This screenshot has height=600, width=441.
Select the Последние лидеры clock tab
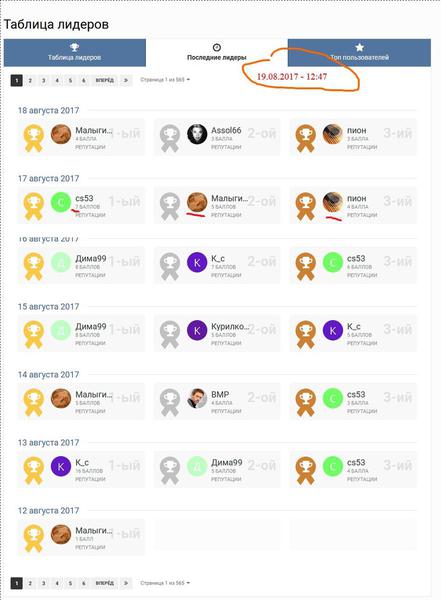(217, 53)
